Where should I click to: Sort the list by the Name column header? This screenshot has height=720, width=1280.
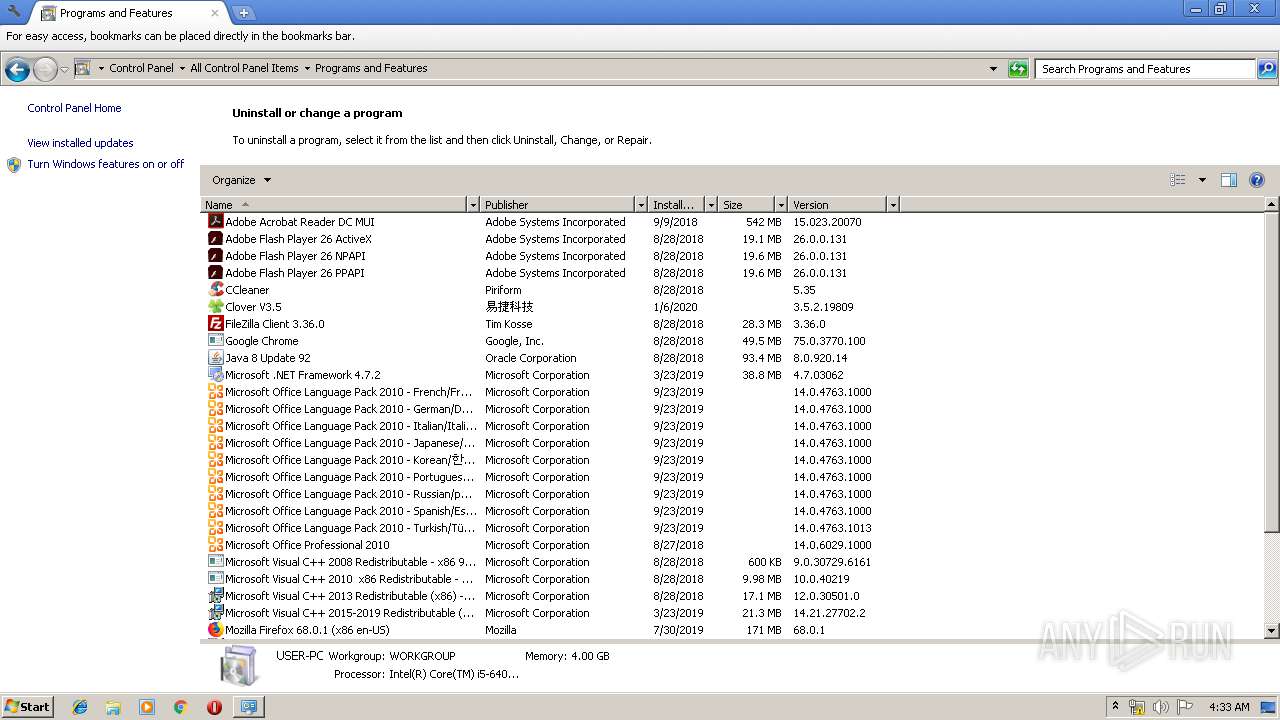click(335, 205)
